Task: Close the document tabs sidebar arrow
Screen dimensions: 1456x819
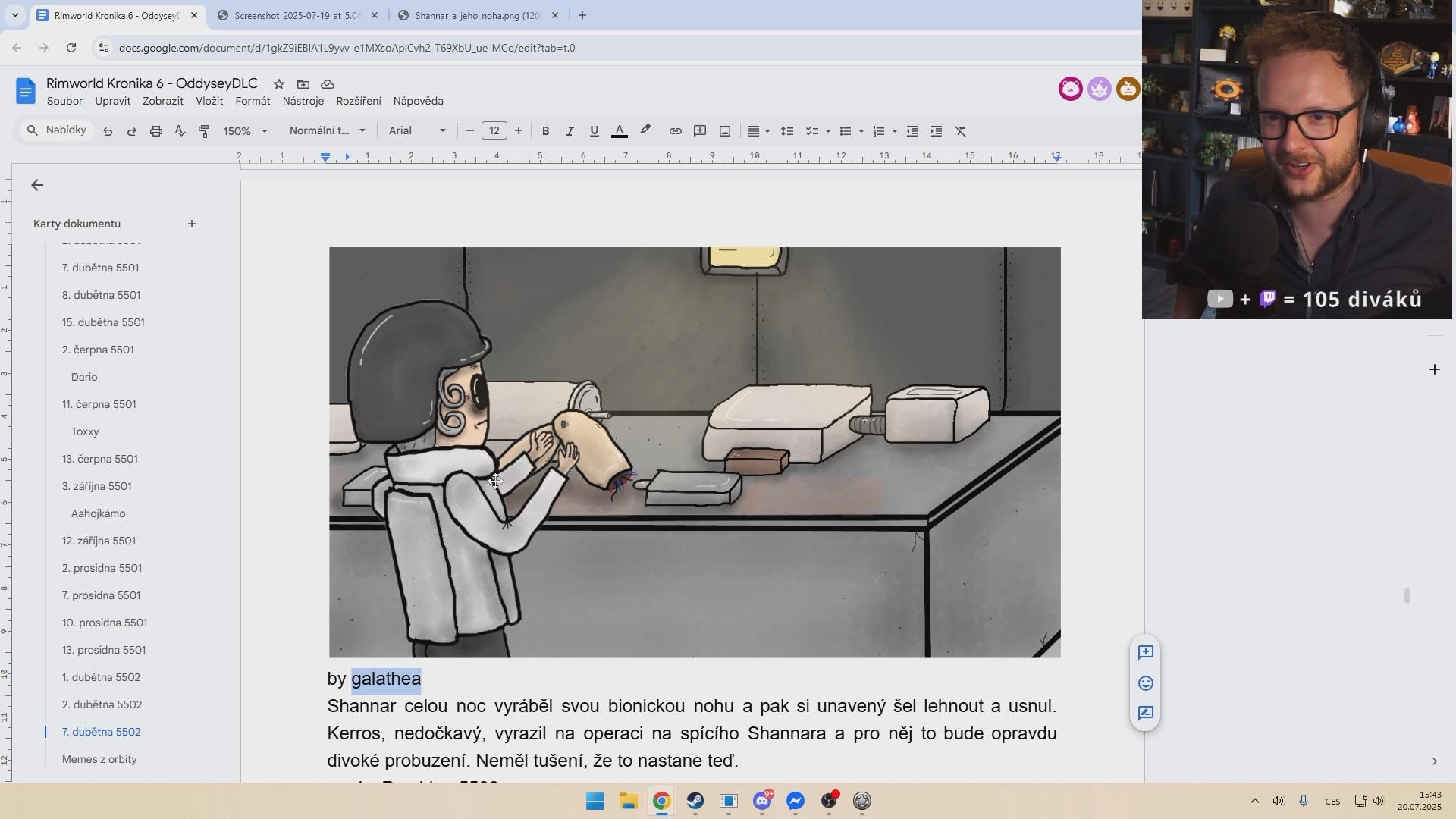Action: click(37, 185)
